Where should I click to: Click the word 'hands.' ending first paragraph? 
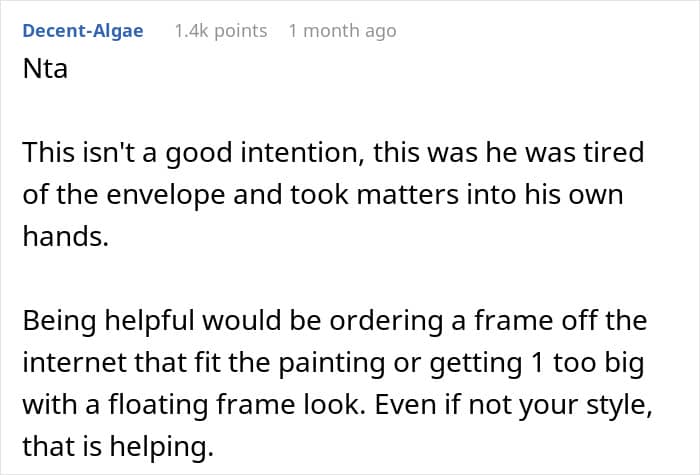[66, 236]
